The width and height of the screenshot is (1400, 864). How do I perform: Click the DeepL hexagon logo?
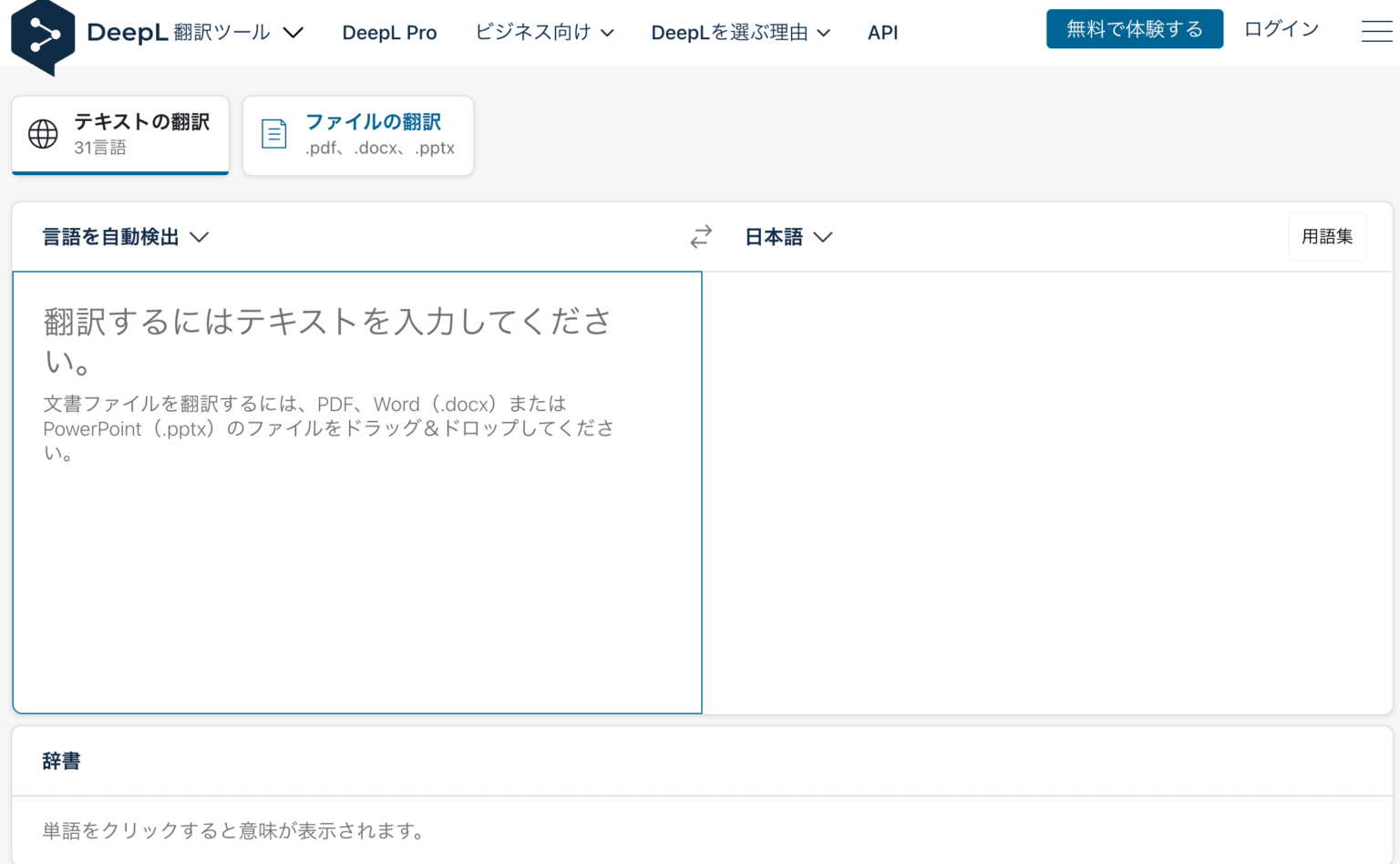(x=44, y=35)
